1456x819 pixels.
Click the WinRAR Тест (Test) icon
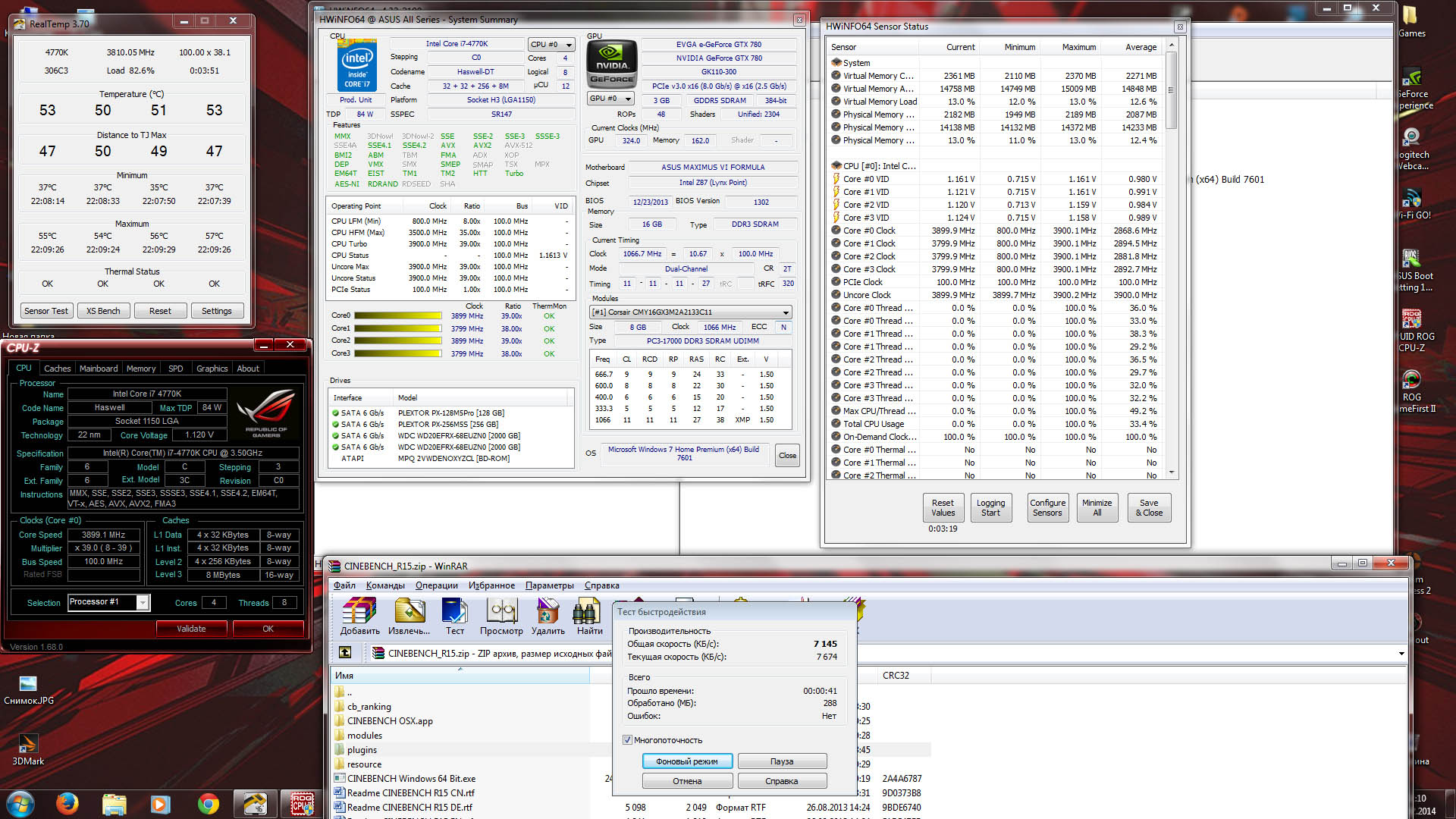[x=454, y=611]
